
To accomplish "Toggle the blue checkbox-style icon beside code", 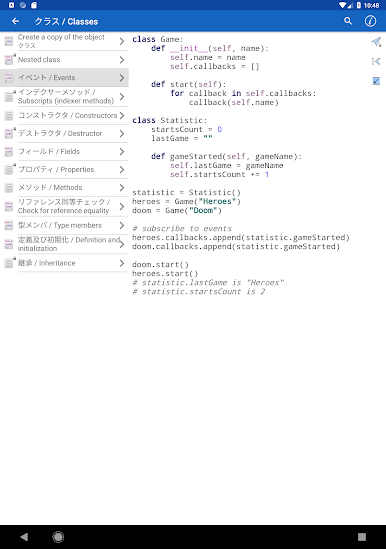I will 376,81.
